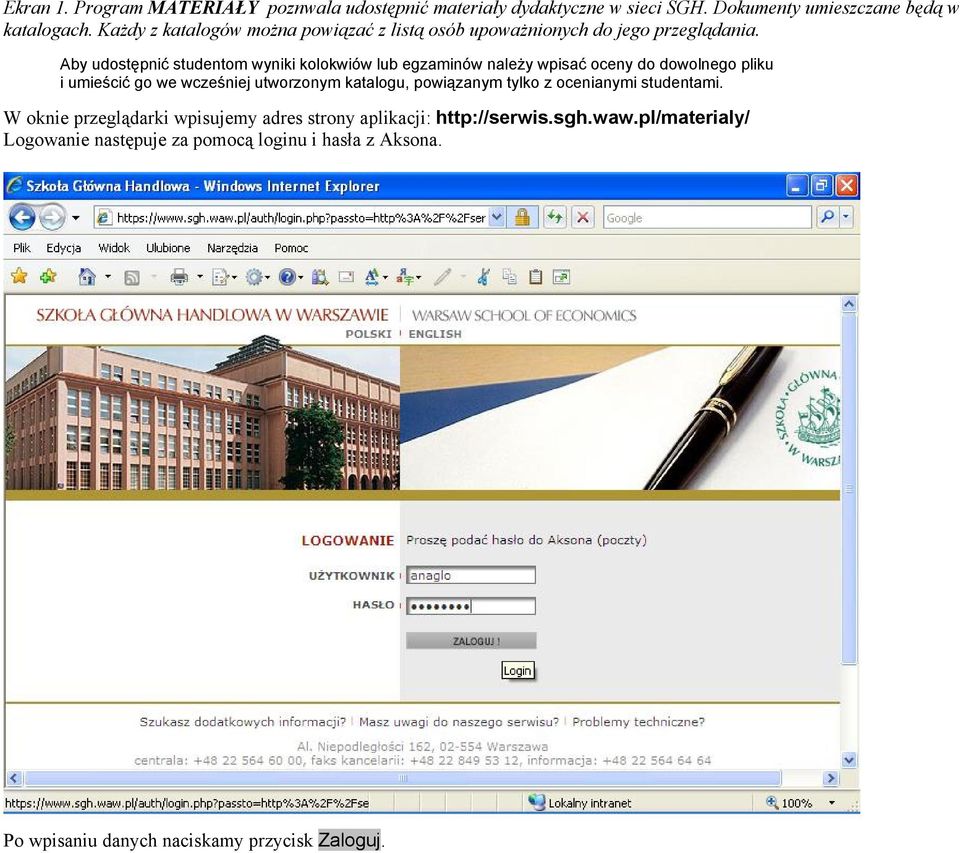Click the horizontal scrollbar right arrow
The image size is (960, 853).
pos(831,778)
